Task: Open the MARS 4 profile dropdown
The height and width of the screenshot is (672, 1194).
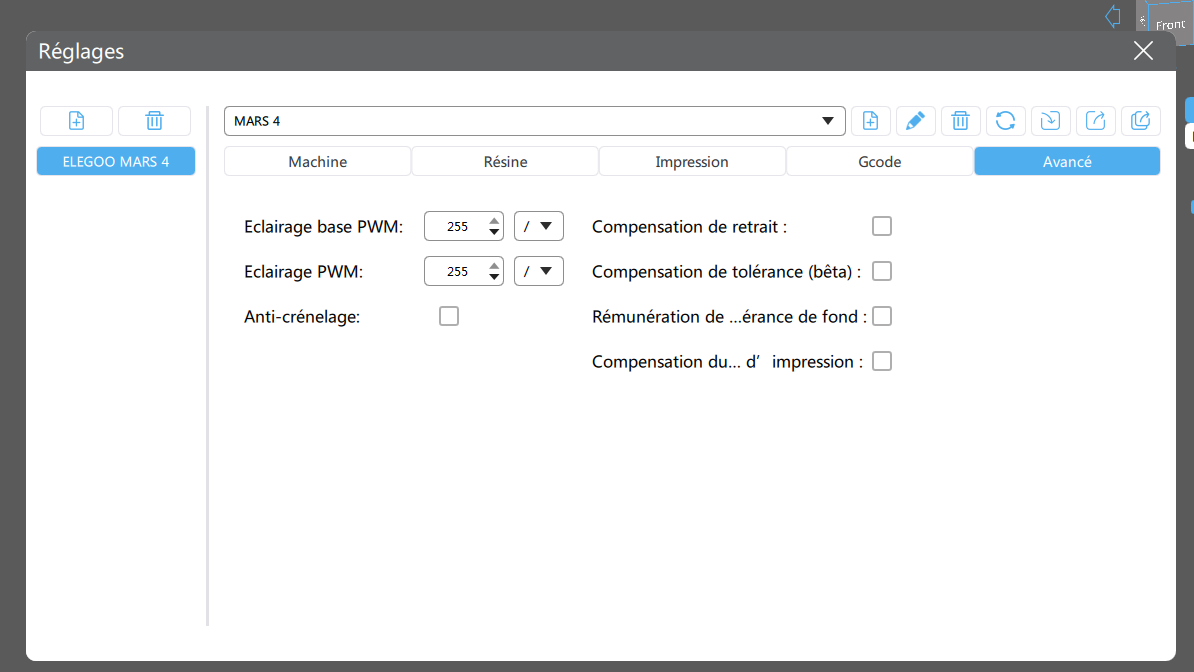Action: point(535,121)
